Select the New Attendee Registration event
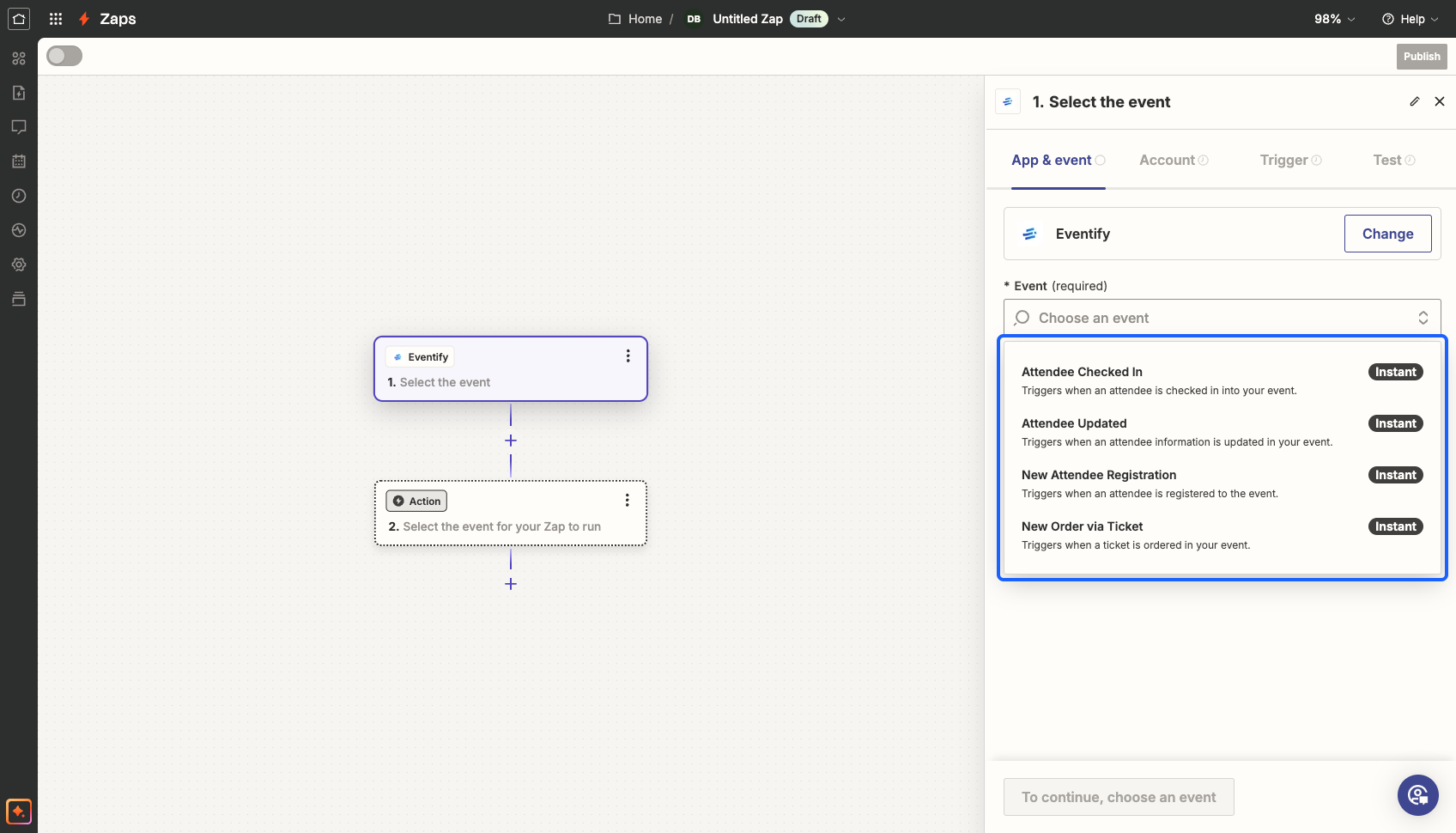 pyautogui.click(x=1222, y=483)
